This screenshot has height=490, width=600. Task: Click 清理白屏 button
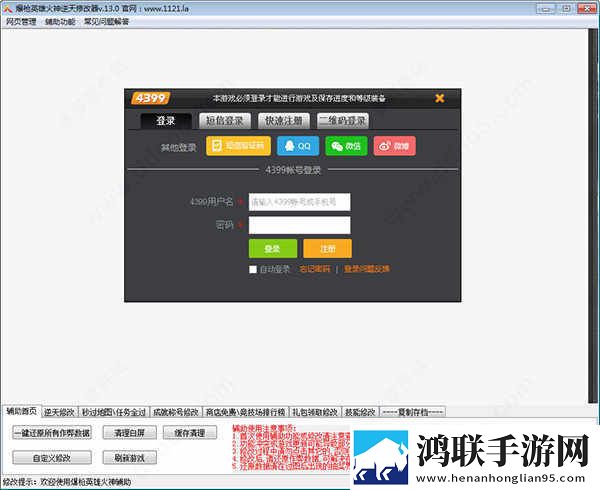pos(130,433)
